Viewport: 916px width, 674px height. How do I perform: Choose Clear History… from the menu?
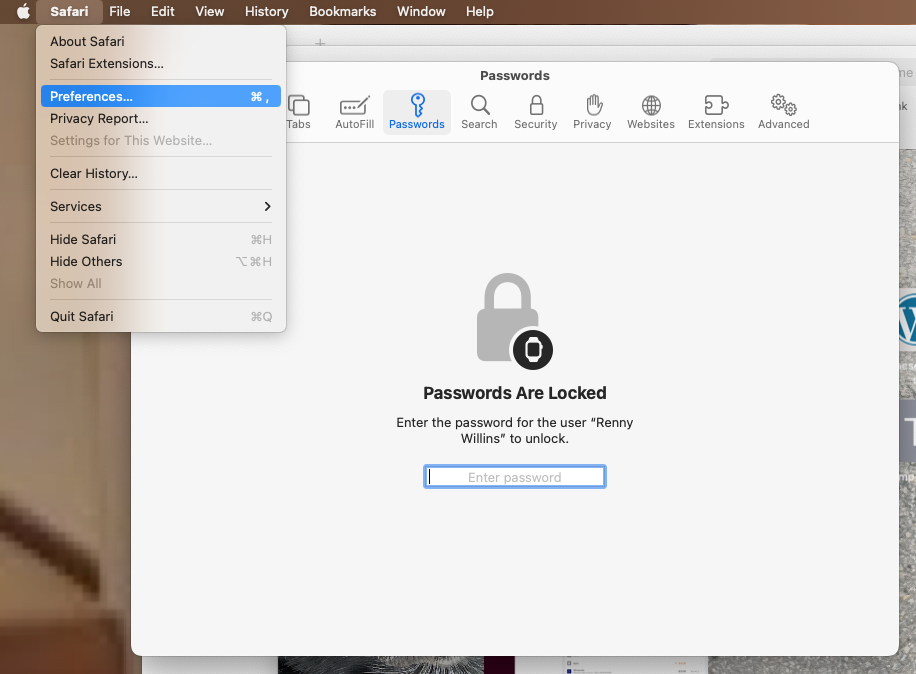pyautogui.click(x=94, y=174)
